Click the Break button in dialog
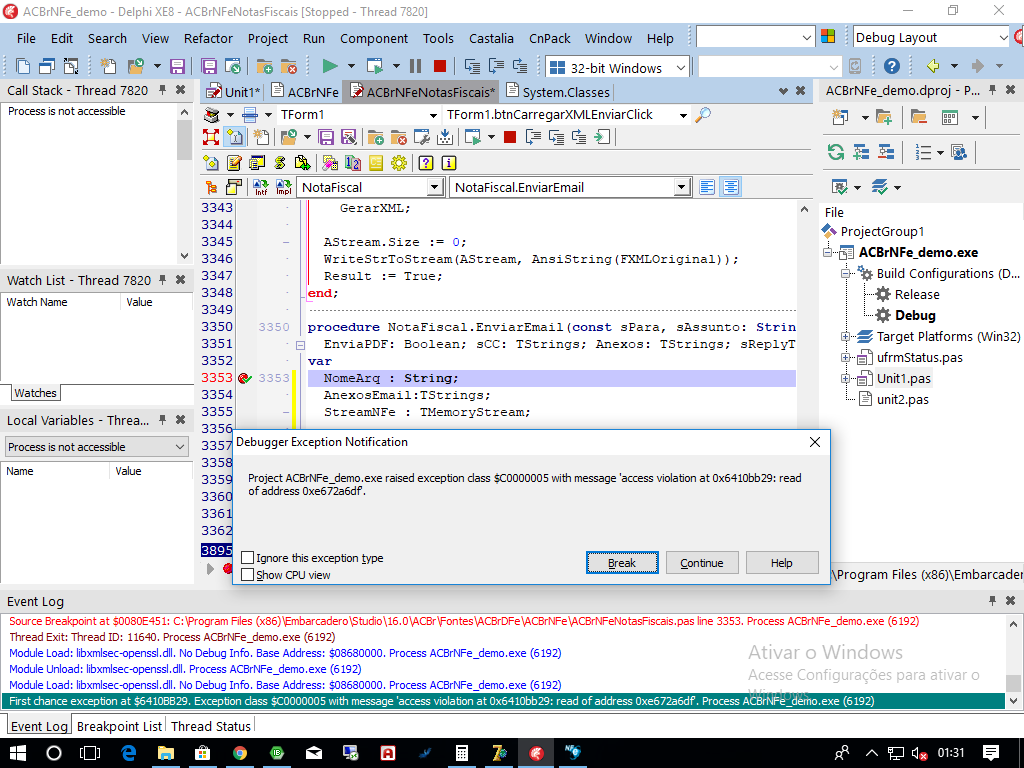The image size is (1024, 768). [622, 563]
